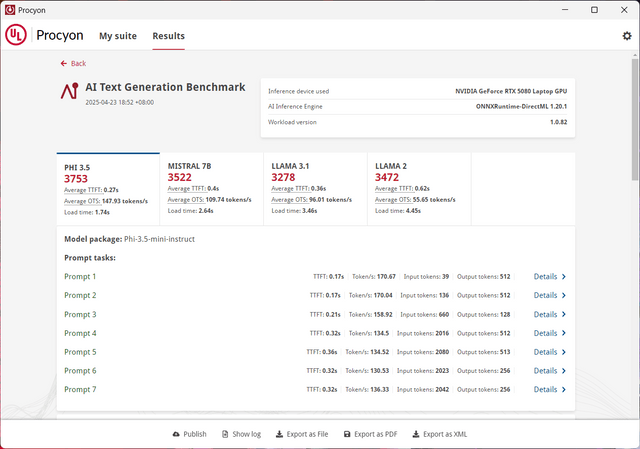The image size is (640, 449).
Task: Click LLAMA 2 Load time 4.45s
Action: coord(398,211)
